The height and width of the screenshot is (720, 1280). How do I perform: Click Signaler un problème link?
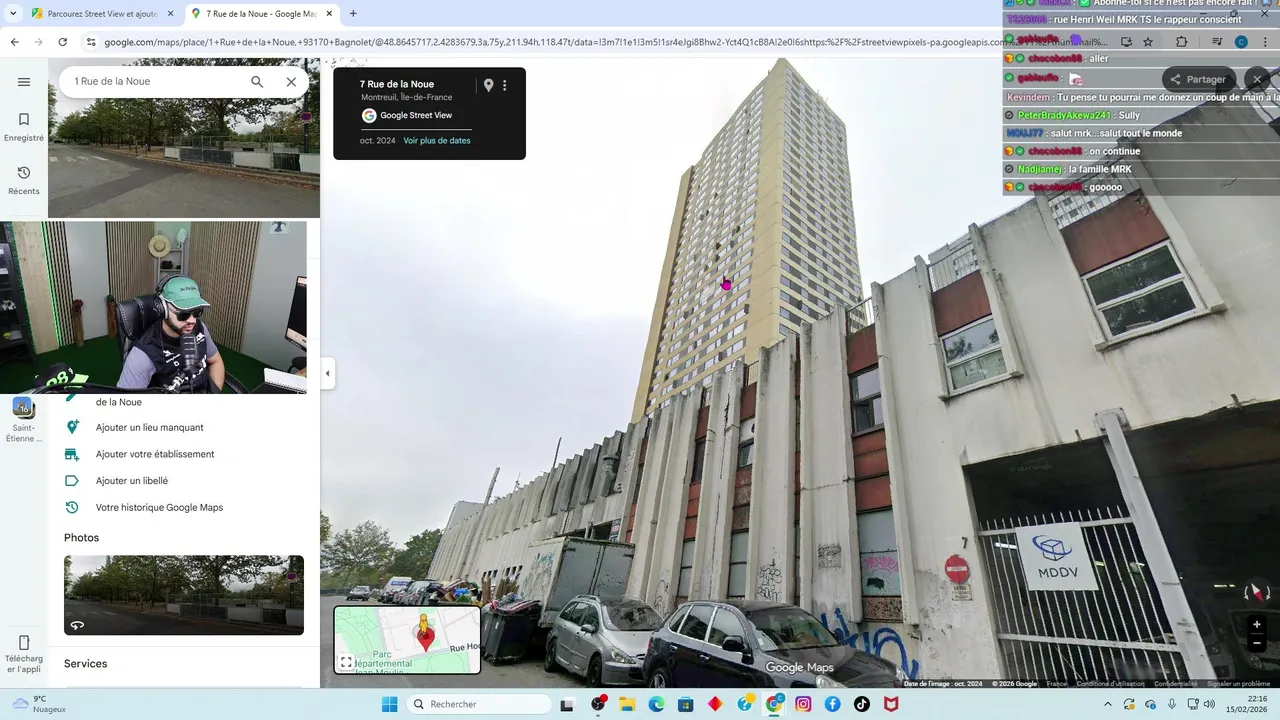click(x=1238, y=684)
